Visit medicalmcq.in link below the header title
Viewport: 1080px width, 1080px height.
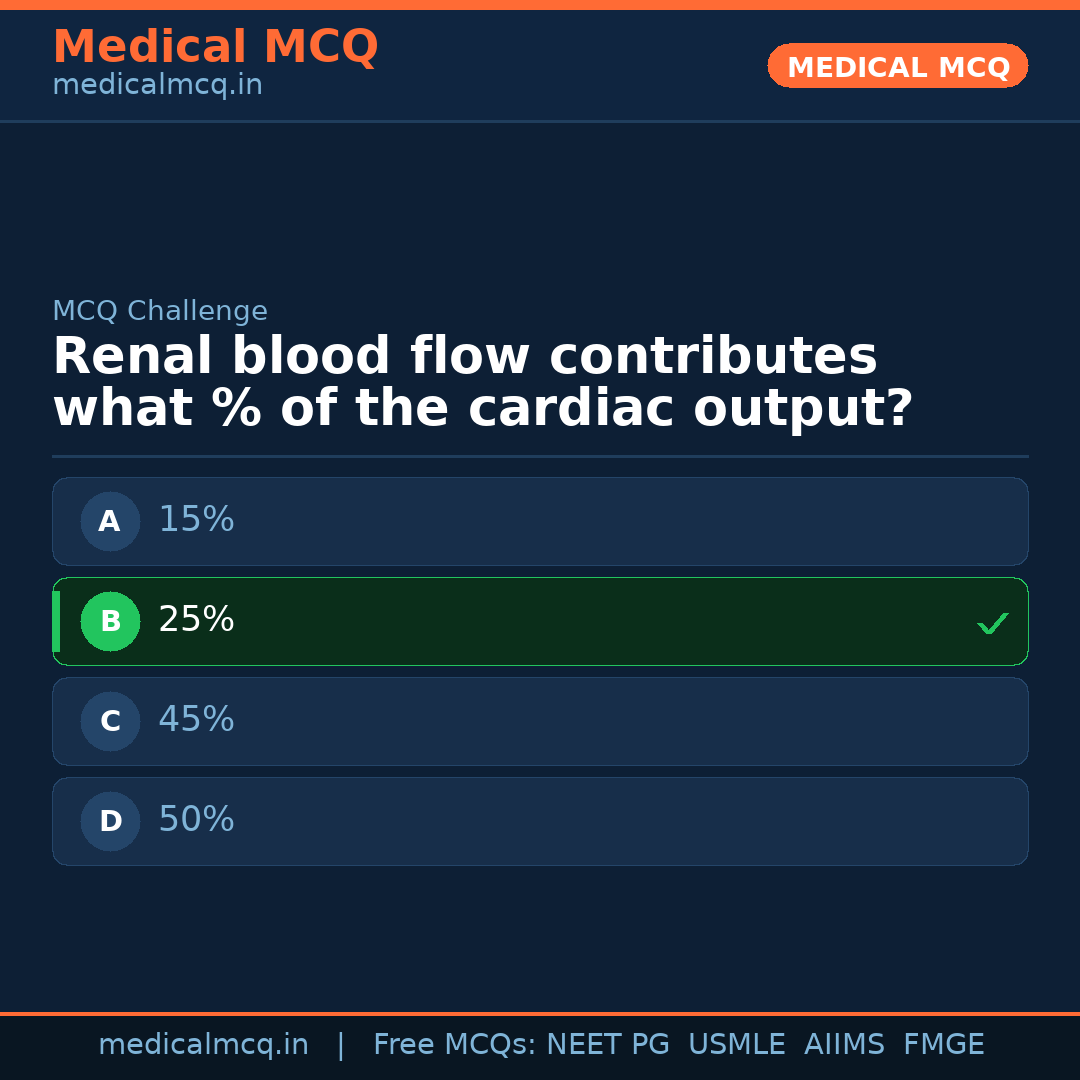point(157,86)
